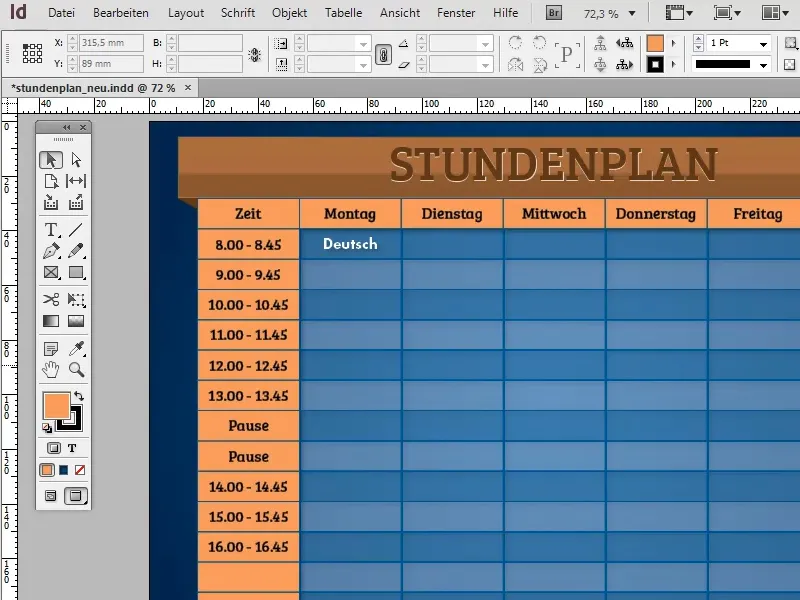Screen dimensions: 800x600
Task: Select the Content Placer tool
Action: (x=76, y=203)
